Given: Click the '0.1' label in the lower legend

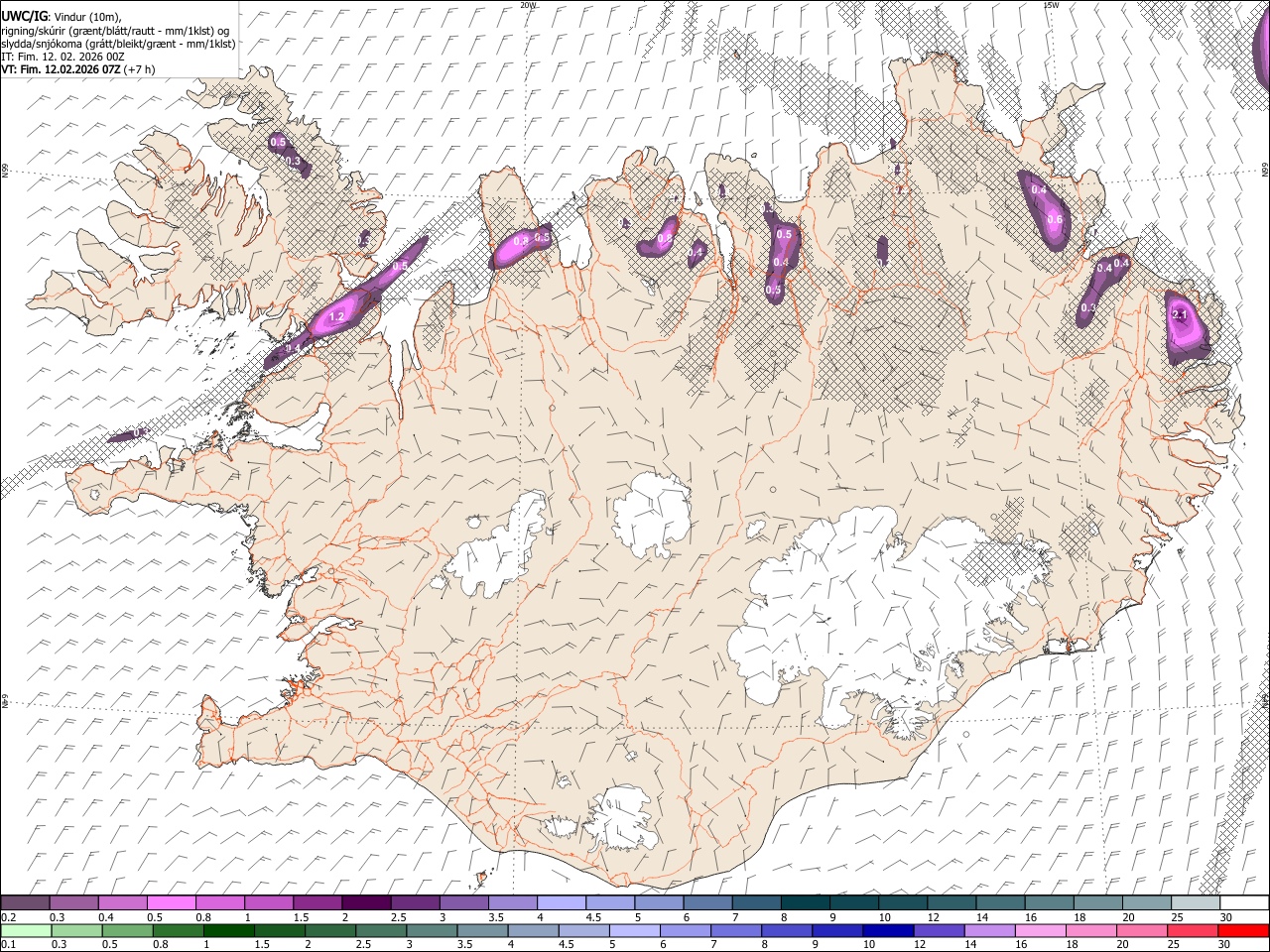Looking at the screenshot, I should (8, 944).
